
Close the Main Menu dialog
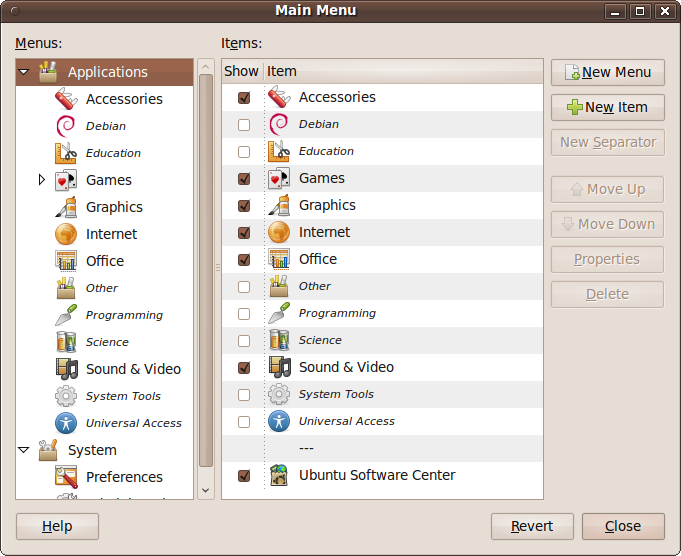[x=623, y=526]
